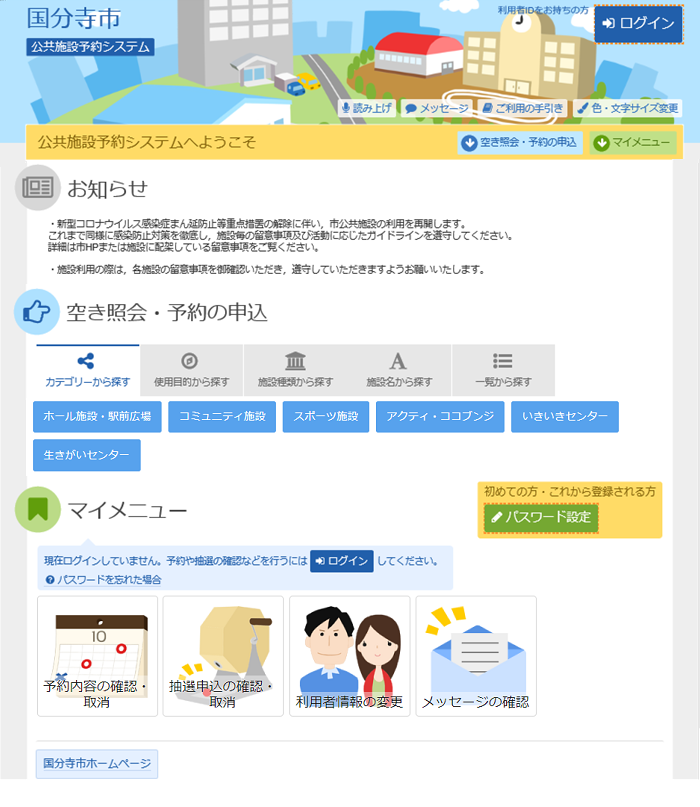Image resolution: width=700 pixels, height=807 pixels.
Task: Open 抽選申込の確認・取消 lottery tile
Action: click(x=223, y=656)
